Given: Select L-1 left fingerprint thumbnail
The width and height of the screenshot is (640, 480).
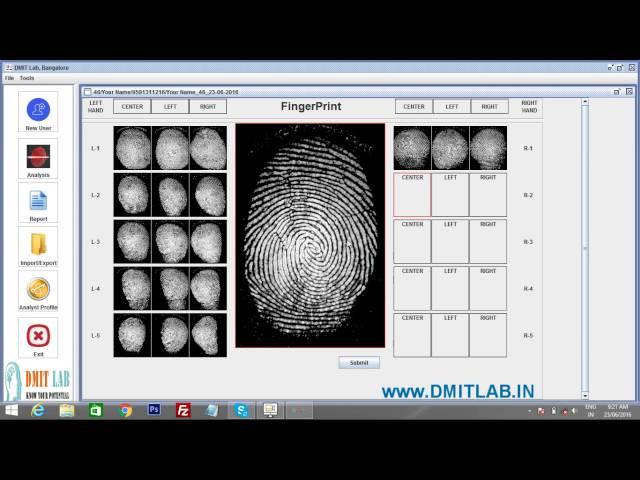Looking at the screenshot, I should click(x=170, y=148).
